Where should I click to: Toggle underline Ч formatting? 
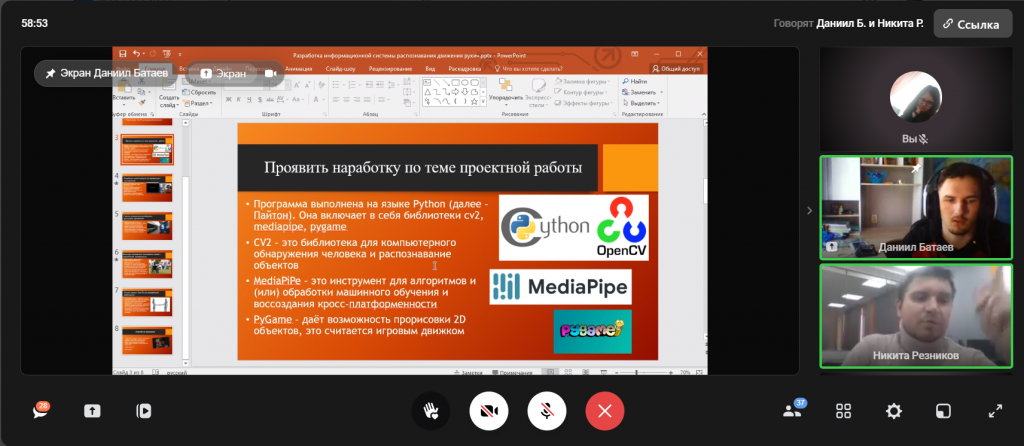251,99
